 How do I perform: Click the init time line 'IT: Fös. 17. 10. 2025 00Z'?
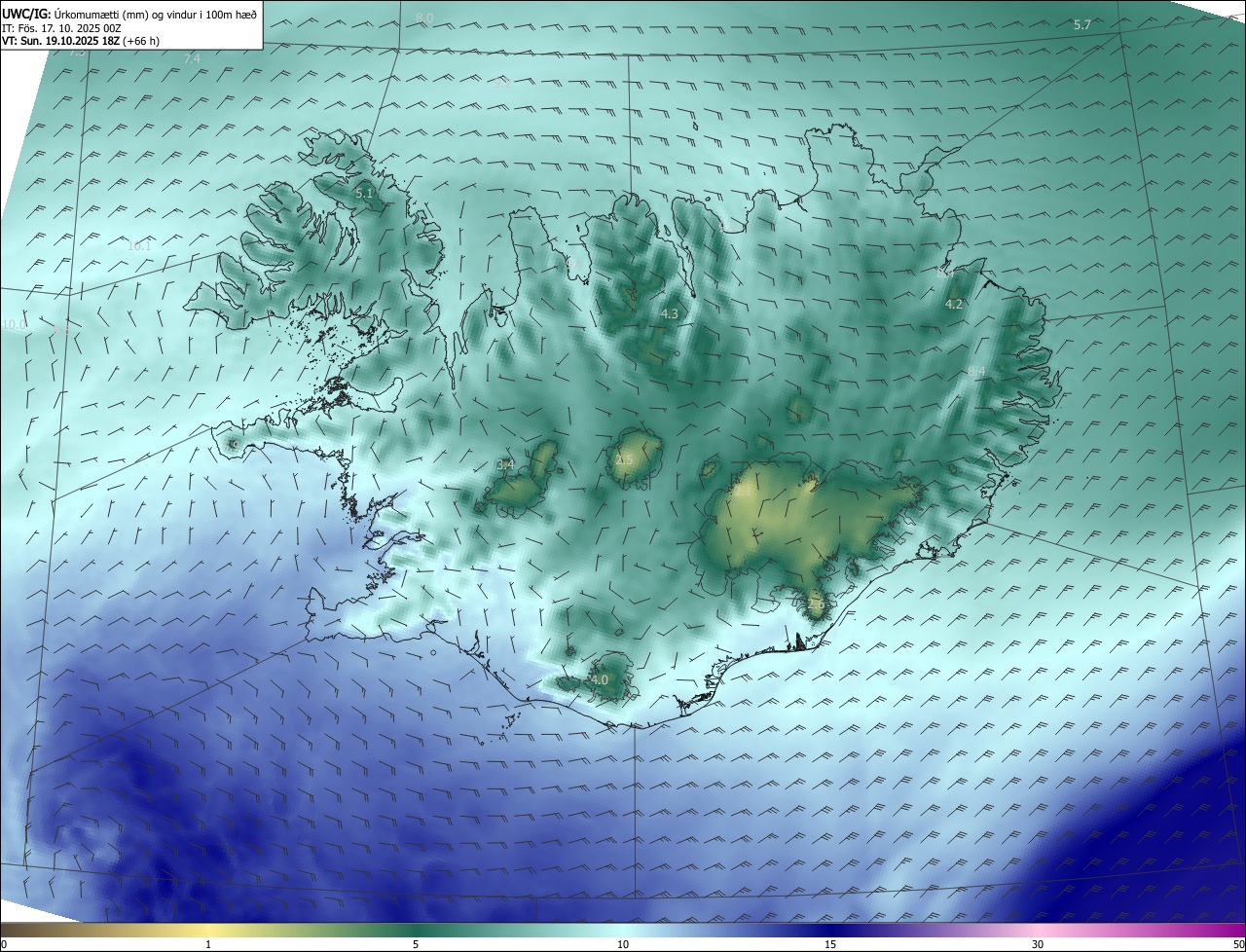(61, 28)
